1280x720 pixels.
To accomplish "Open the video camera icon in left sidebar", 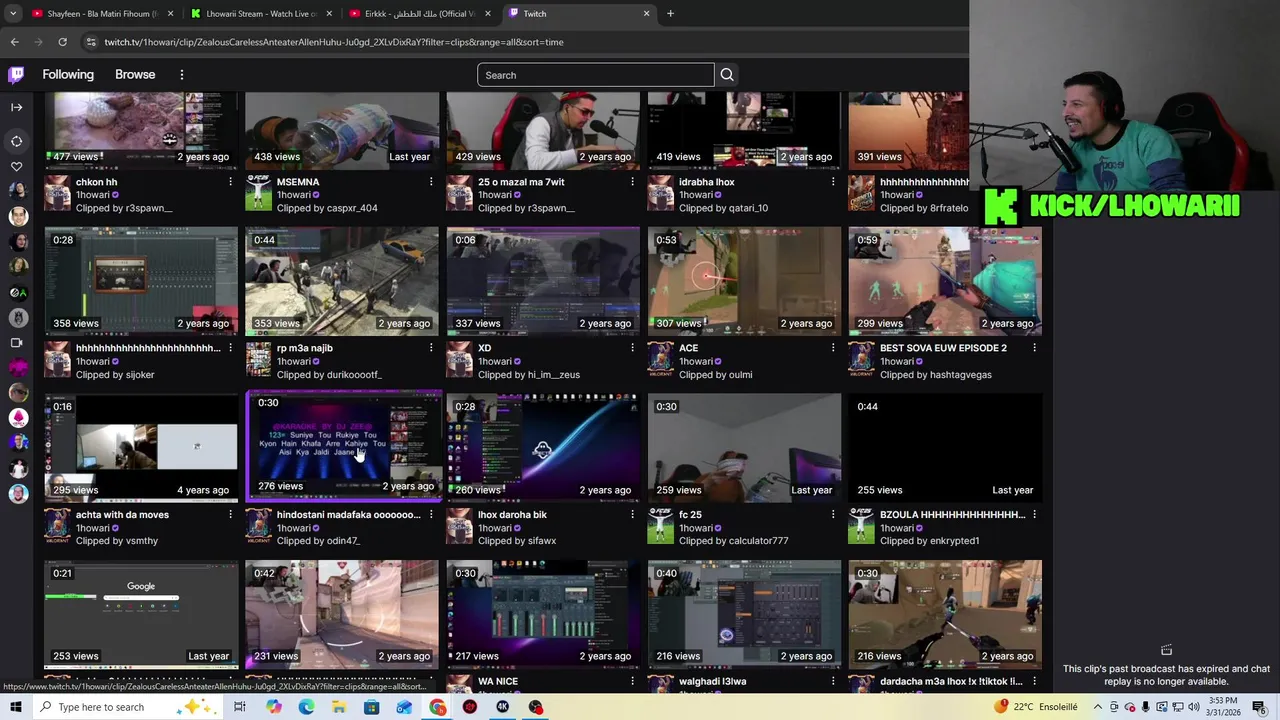I will 16,343.
